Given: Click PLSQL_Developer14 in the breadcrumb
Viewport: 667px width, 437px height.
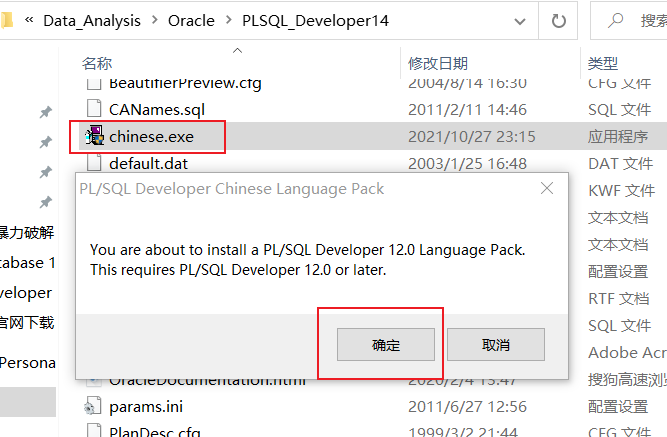Looking at the screenshot, I should click(315, 21).
